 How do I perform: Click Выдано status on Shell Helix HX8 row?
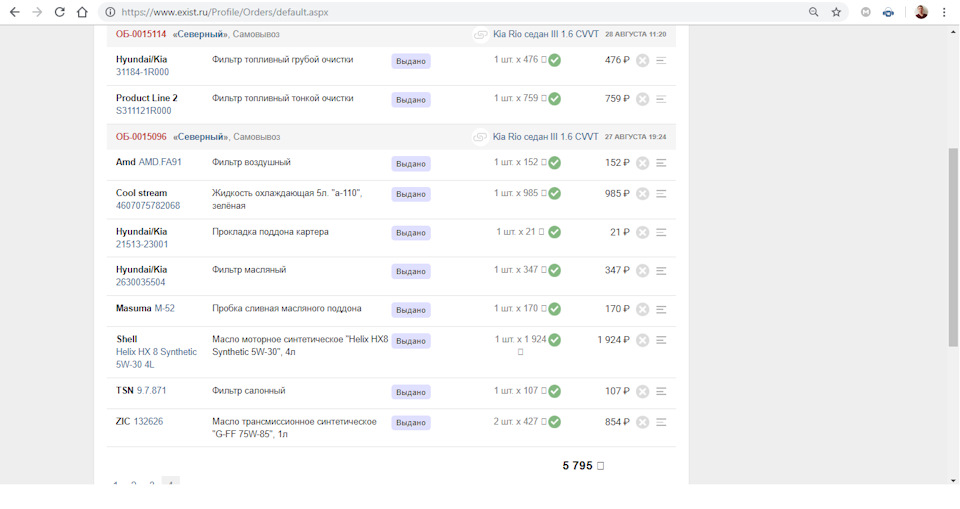tap(411, 341)
